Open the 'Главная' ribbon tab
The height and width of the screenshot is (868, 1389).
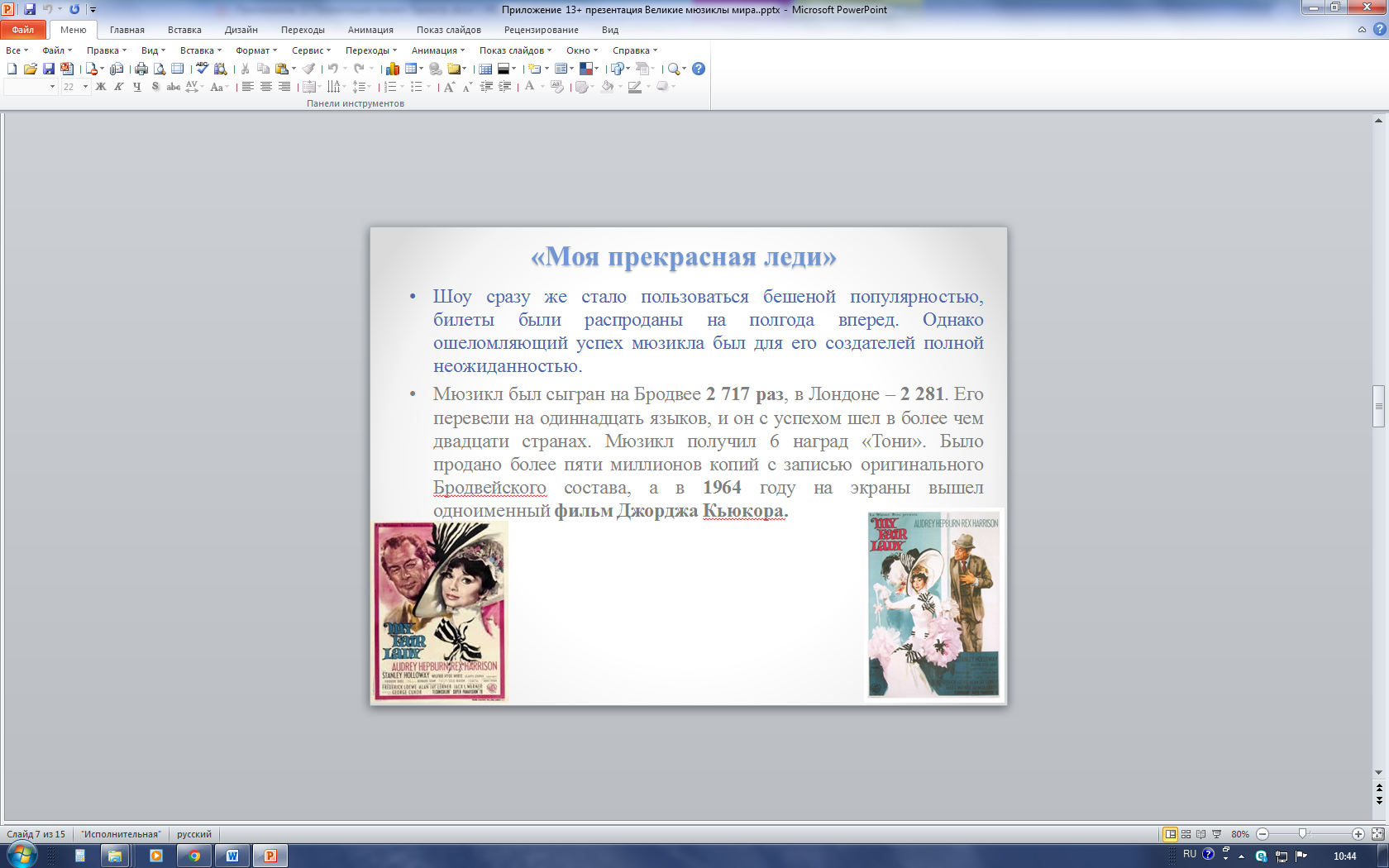click(x=127, y=30)
